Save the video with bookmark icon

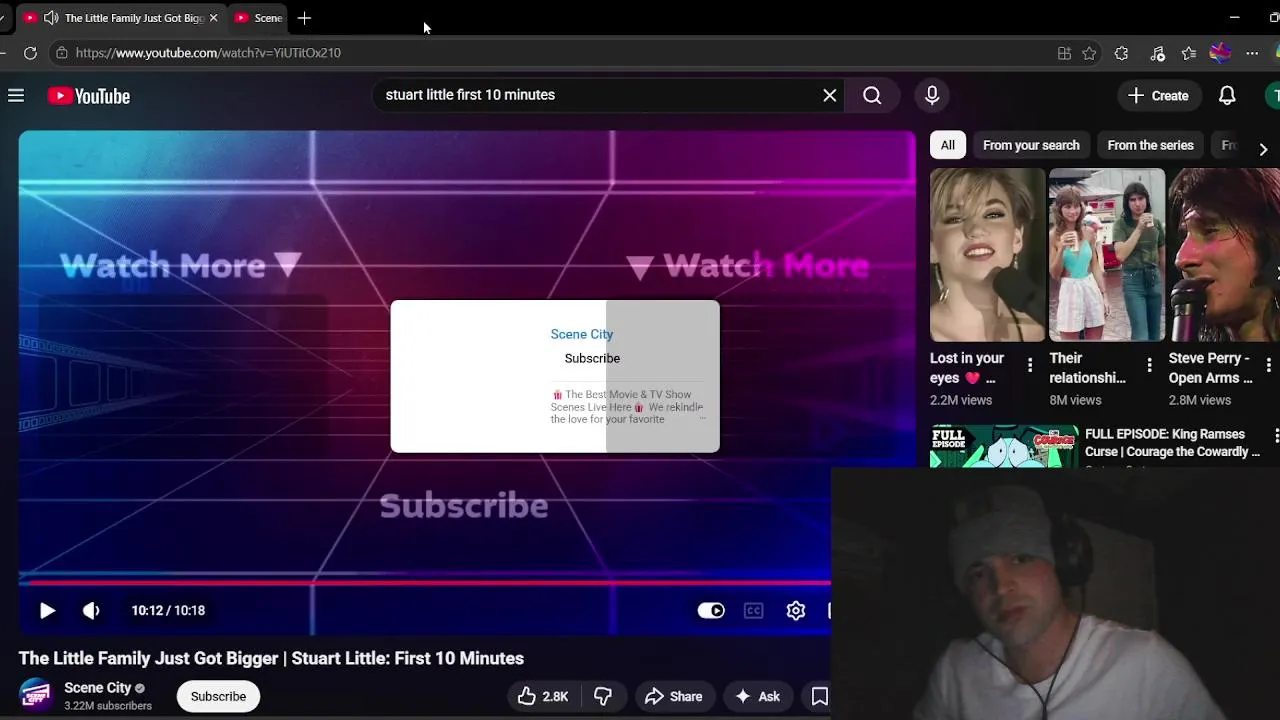(819, 696)
